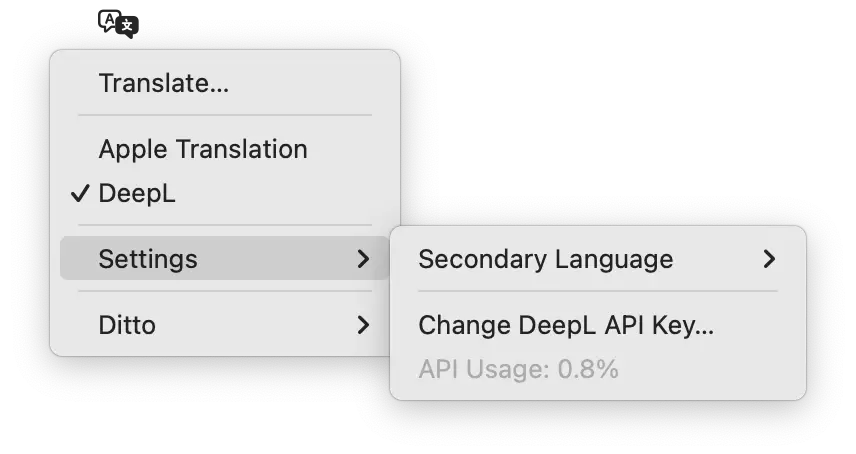Click the chevron arrow beside Ditto

[363, 325]
